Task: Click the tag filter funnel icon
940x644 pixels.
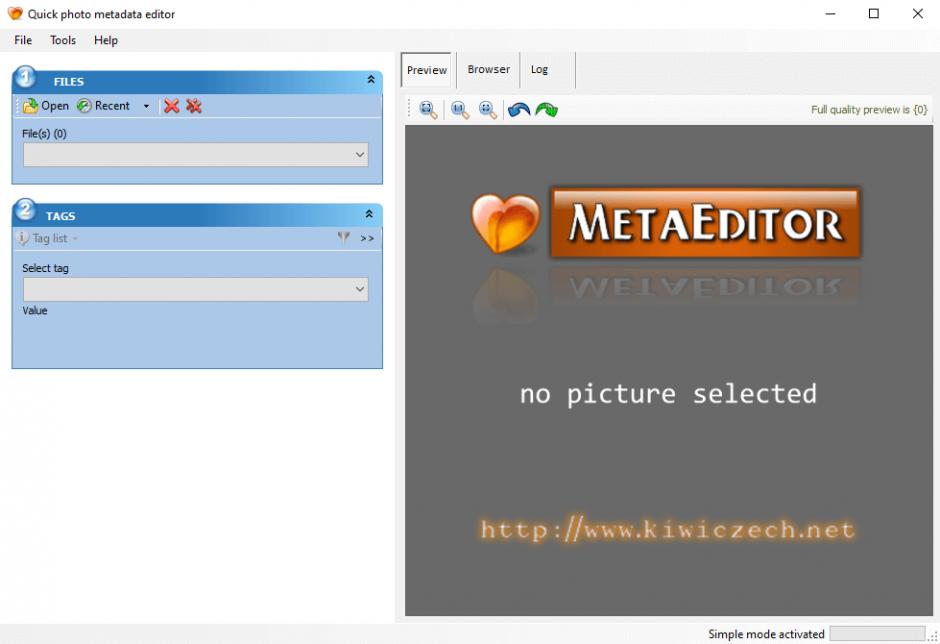Action: click(x=344, y=238)
